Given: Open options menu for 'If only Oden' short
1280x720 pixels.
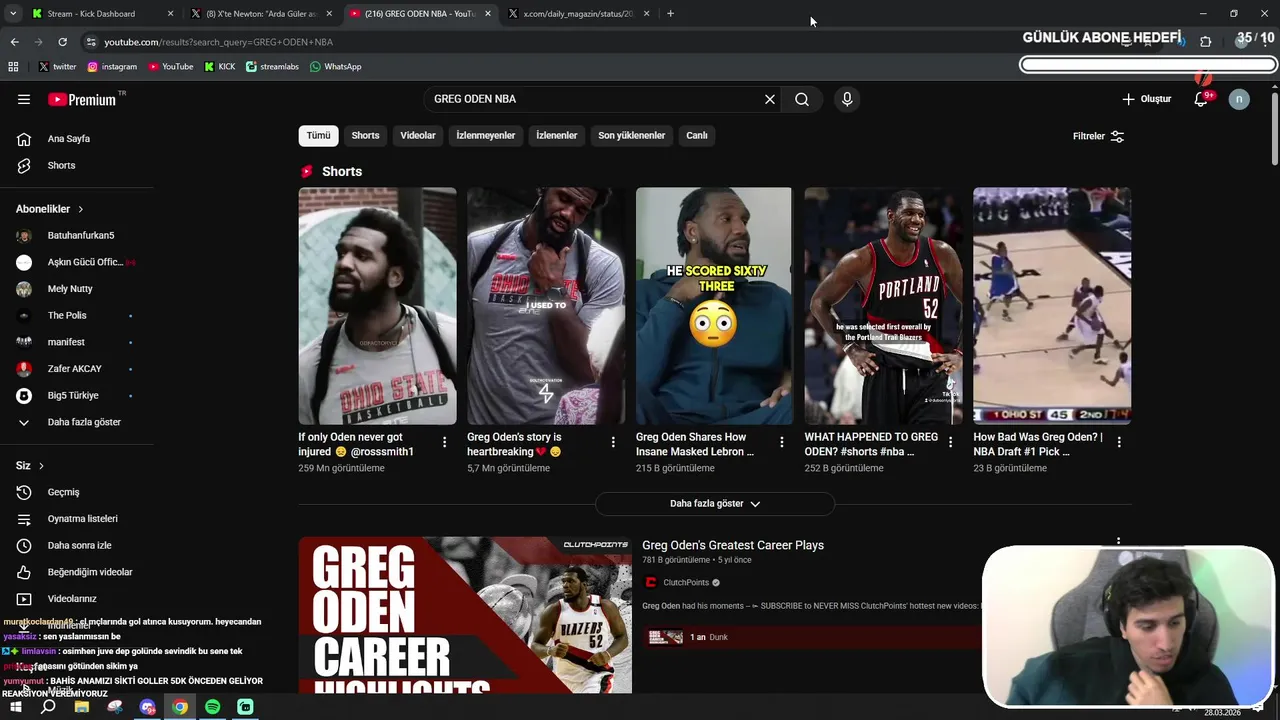Looking at the screenshot, I should [445, 442].
